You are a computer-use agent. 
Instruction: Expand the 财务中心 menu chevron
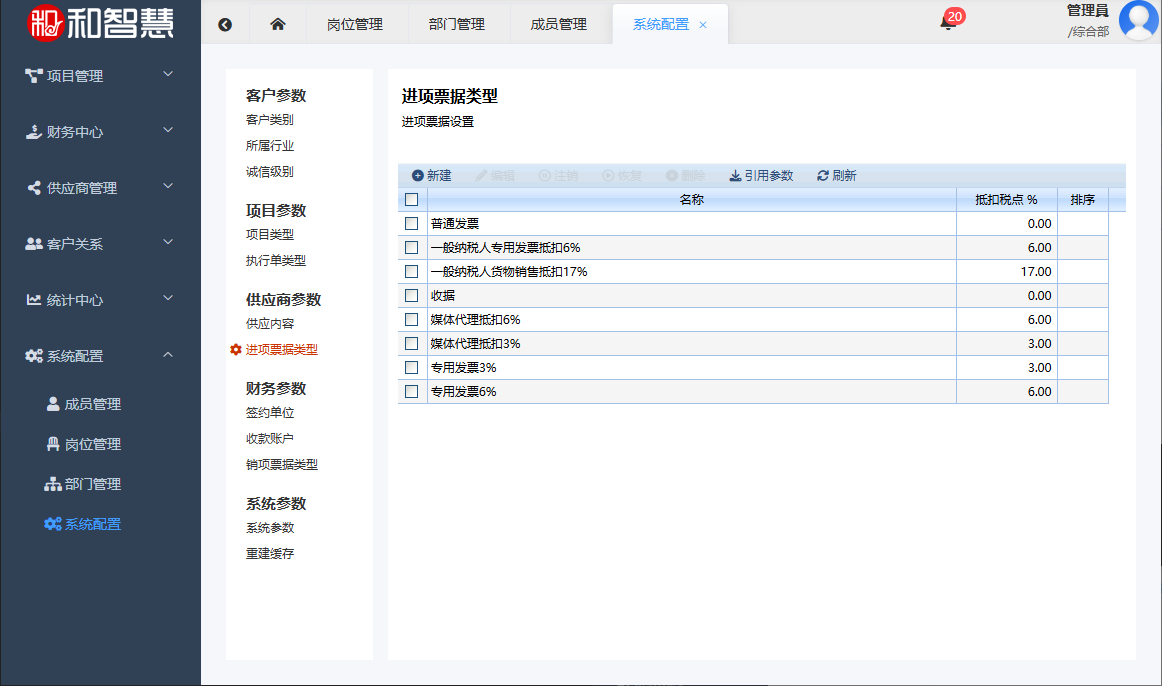point(168,130)
